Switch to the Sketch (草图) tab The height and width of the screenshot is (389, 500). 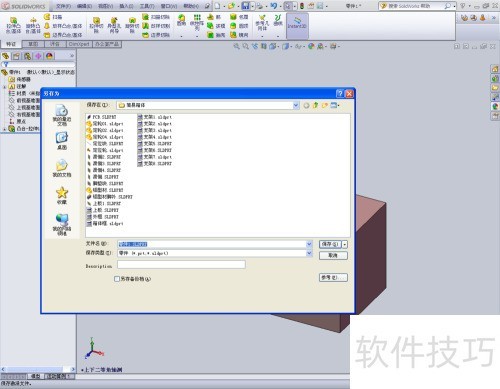[x=33, y=44]
